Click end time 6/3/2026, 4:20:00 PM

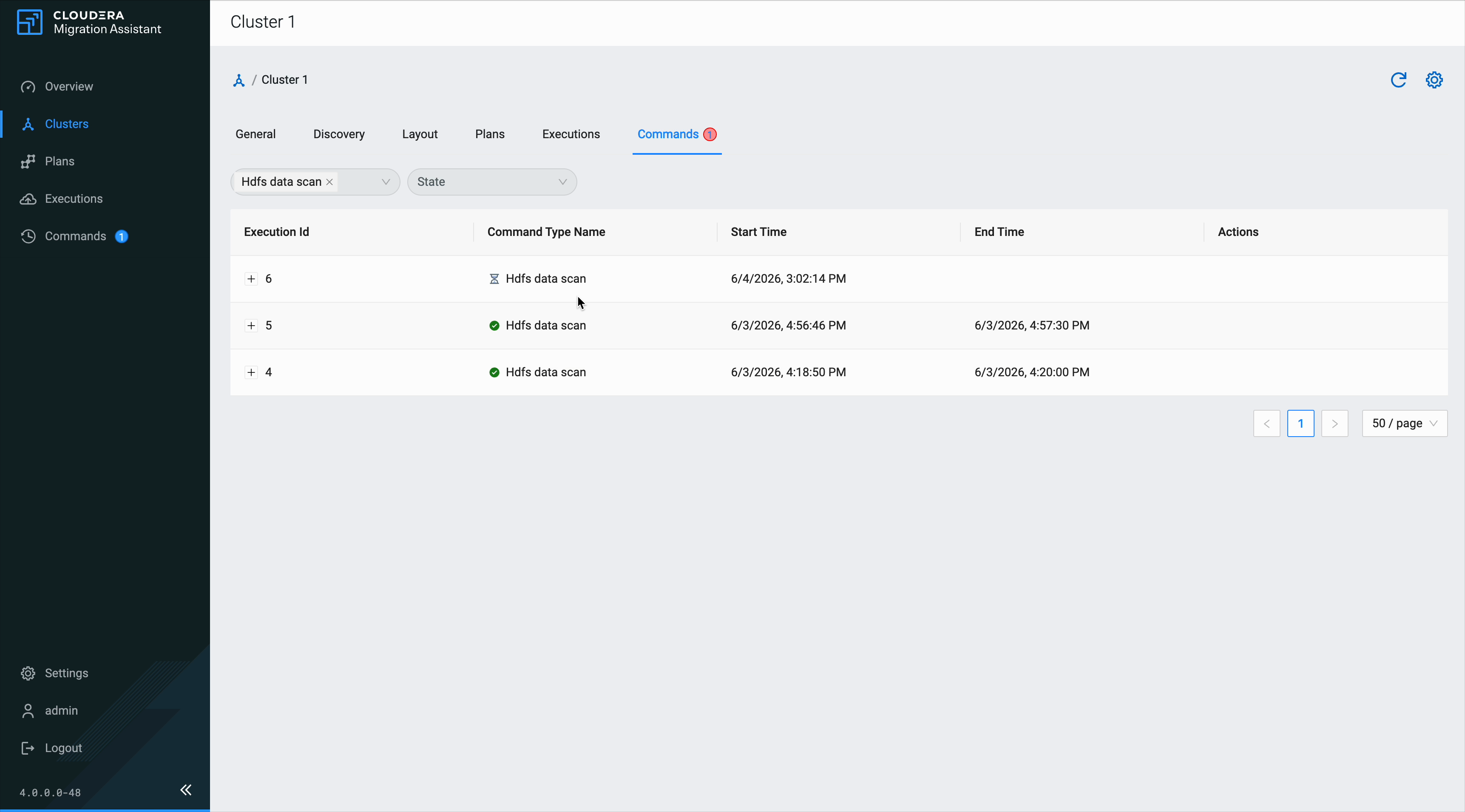click(x=1032, y=372)
